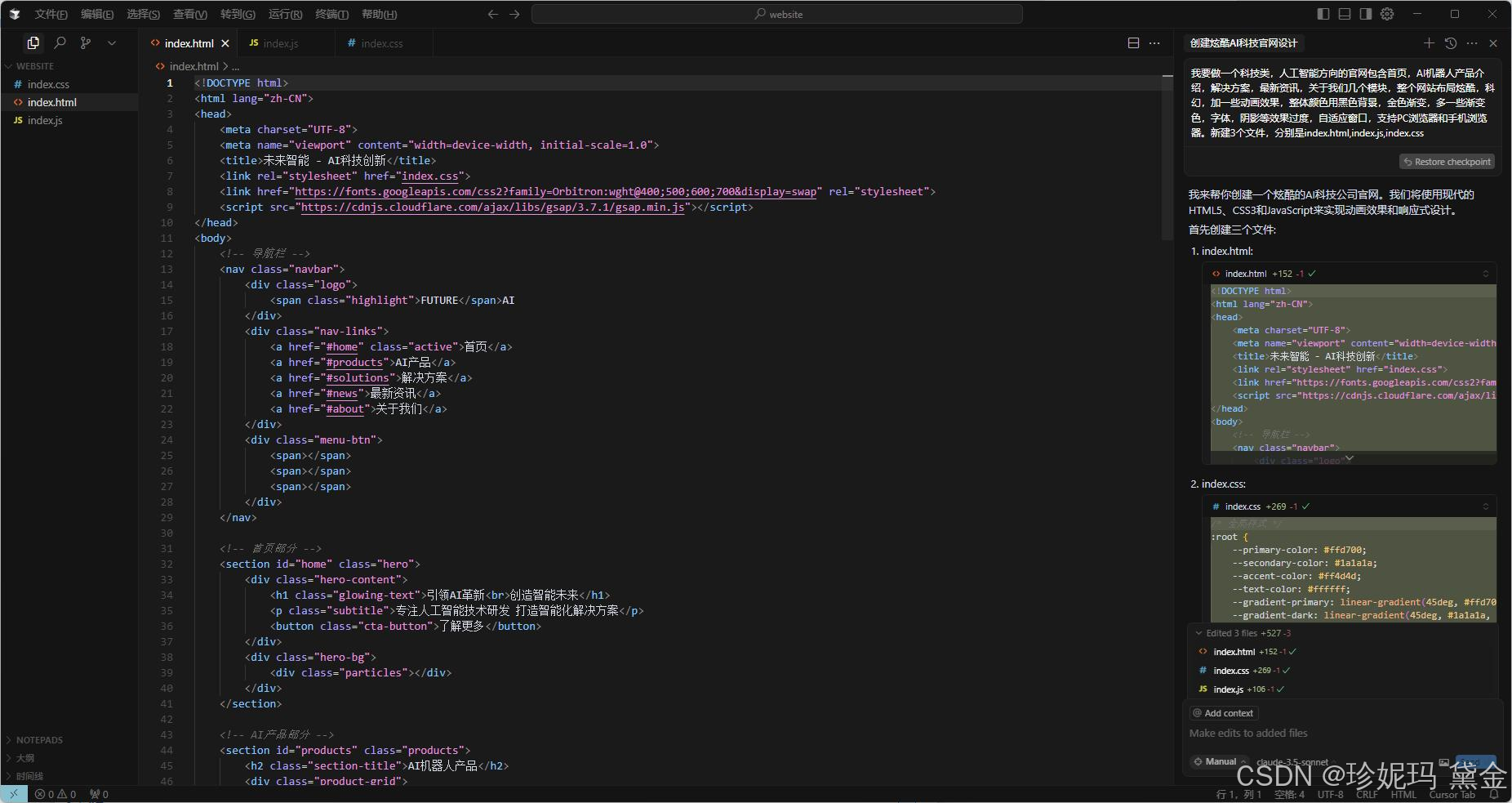Image resolution: width=1512 pixels, height=803 pixels.
Task: Open the 选择(S) menu
Action: point(143,14)
